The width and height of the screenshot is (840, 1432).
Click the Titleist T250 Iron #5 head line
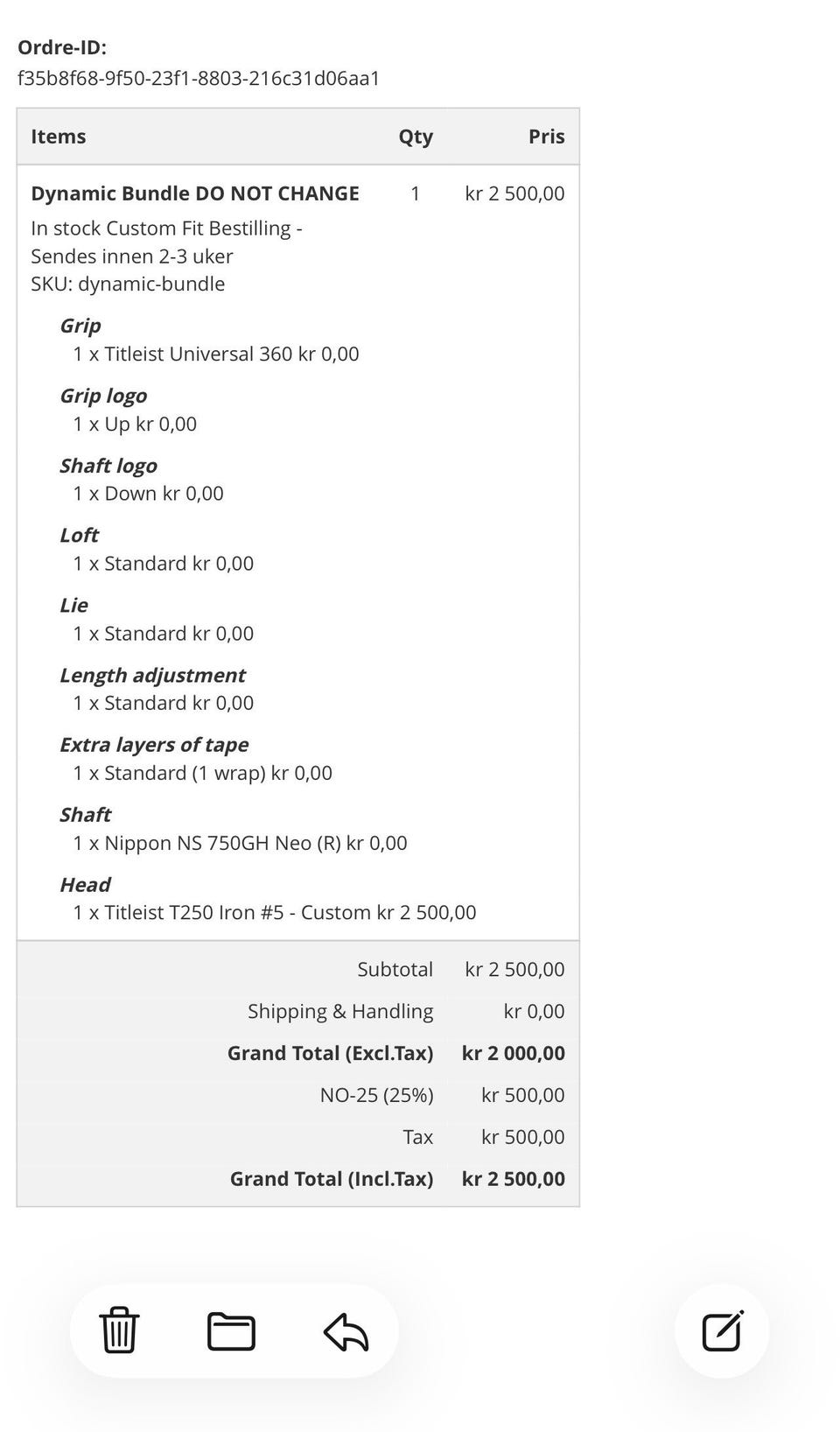(x=275, y=913)
